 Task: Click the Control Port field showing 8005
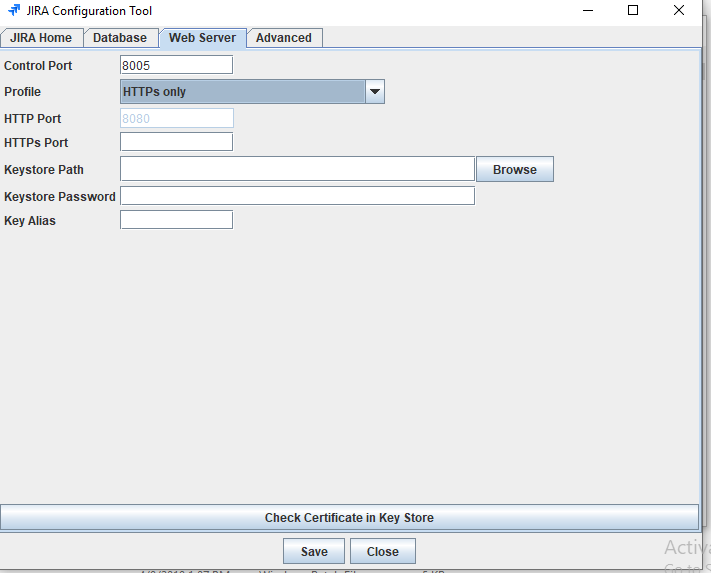pos(176,65)
